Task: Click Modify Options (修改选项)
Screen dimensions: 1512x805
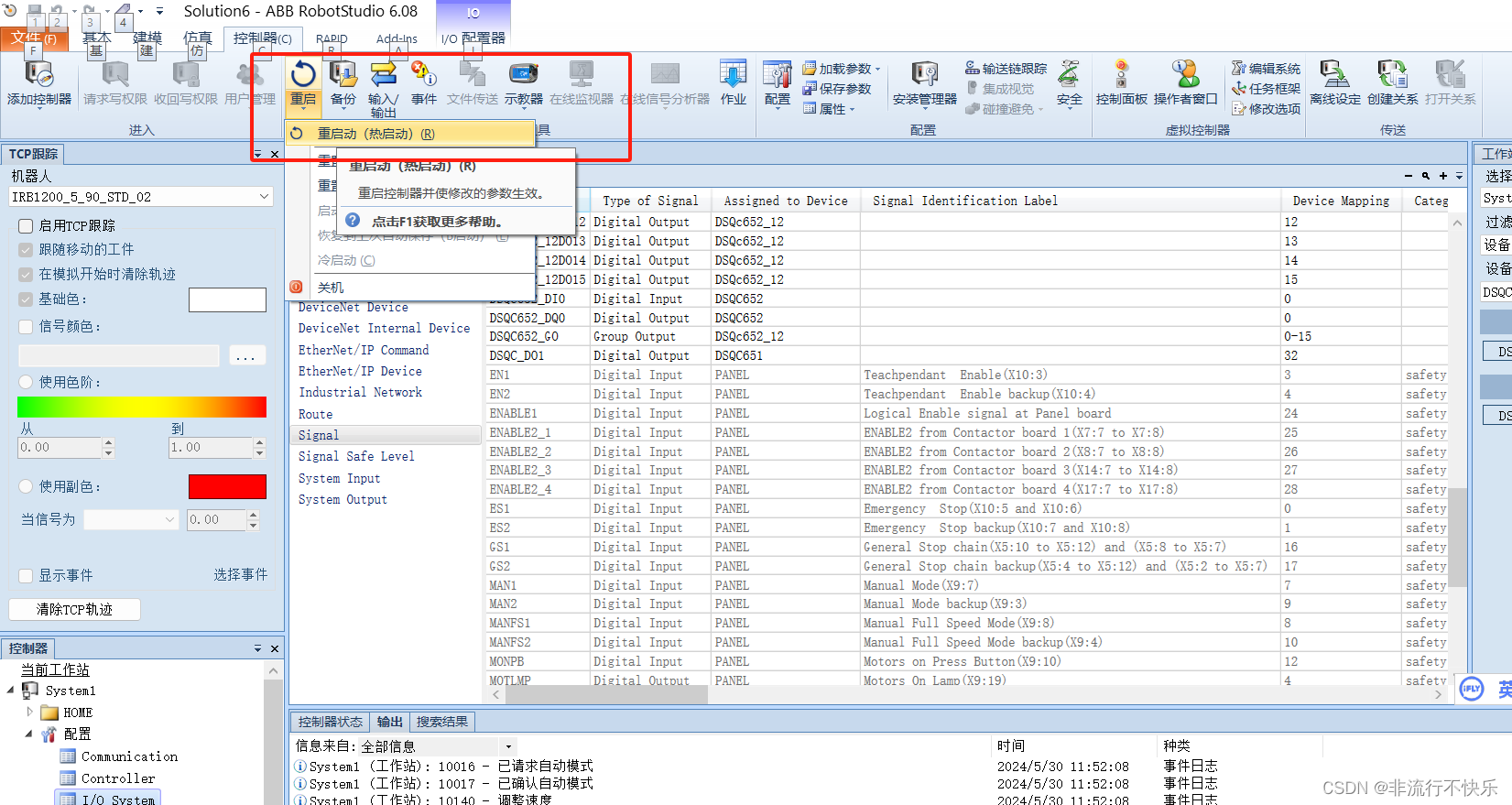Action: (1267, 109)
